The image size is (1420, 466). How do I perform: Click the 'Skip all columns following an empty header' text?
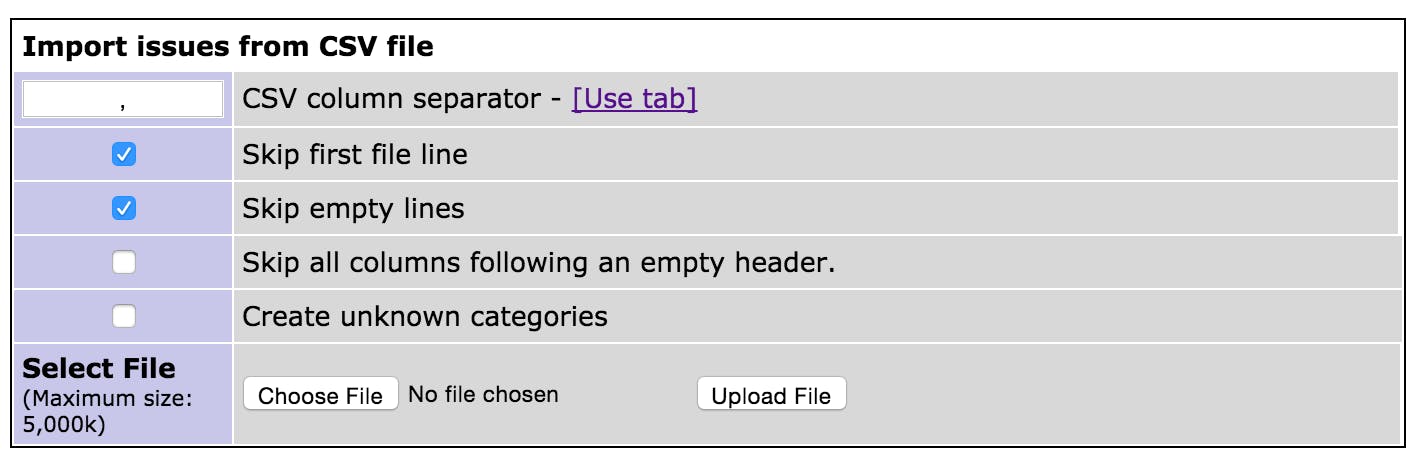538,263
